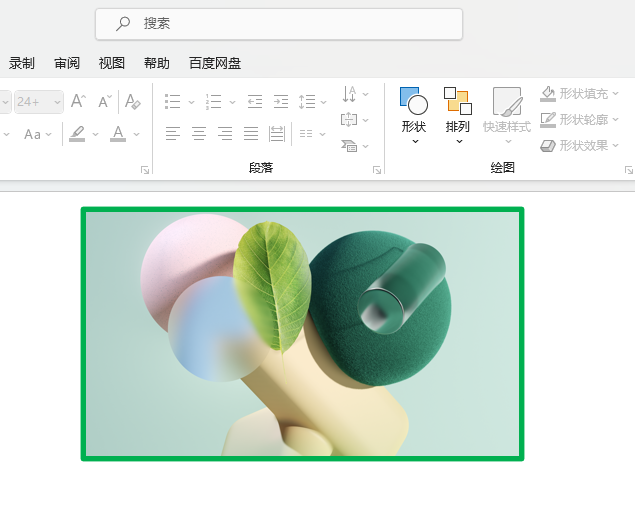Open line spacing options
The image size is (635, 509).
312,102
